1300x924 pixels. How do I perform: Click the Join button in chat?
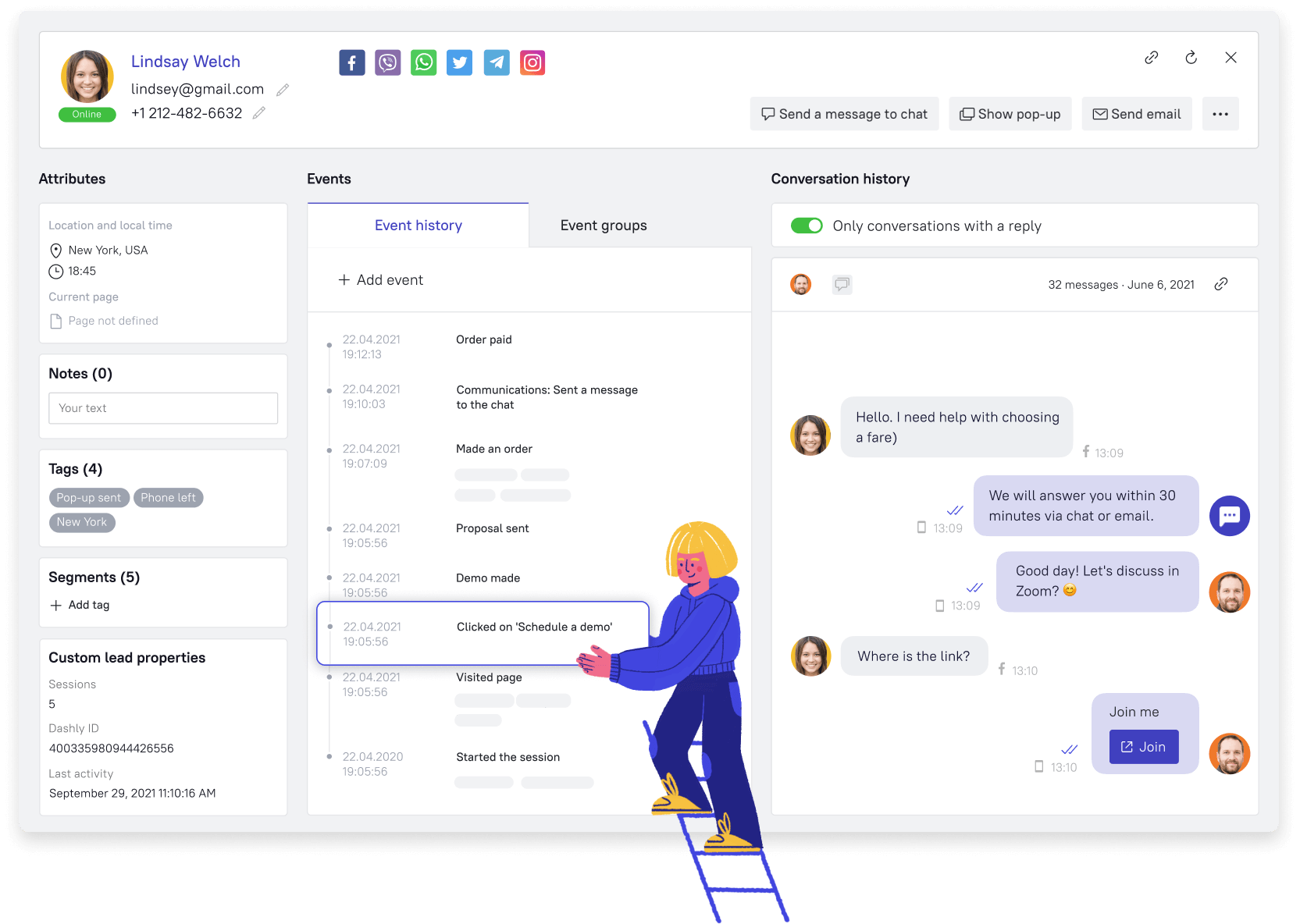pos(1143,747)
